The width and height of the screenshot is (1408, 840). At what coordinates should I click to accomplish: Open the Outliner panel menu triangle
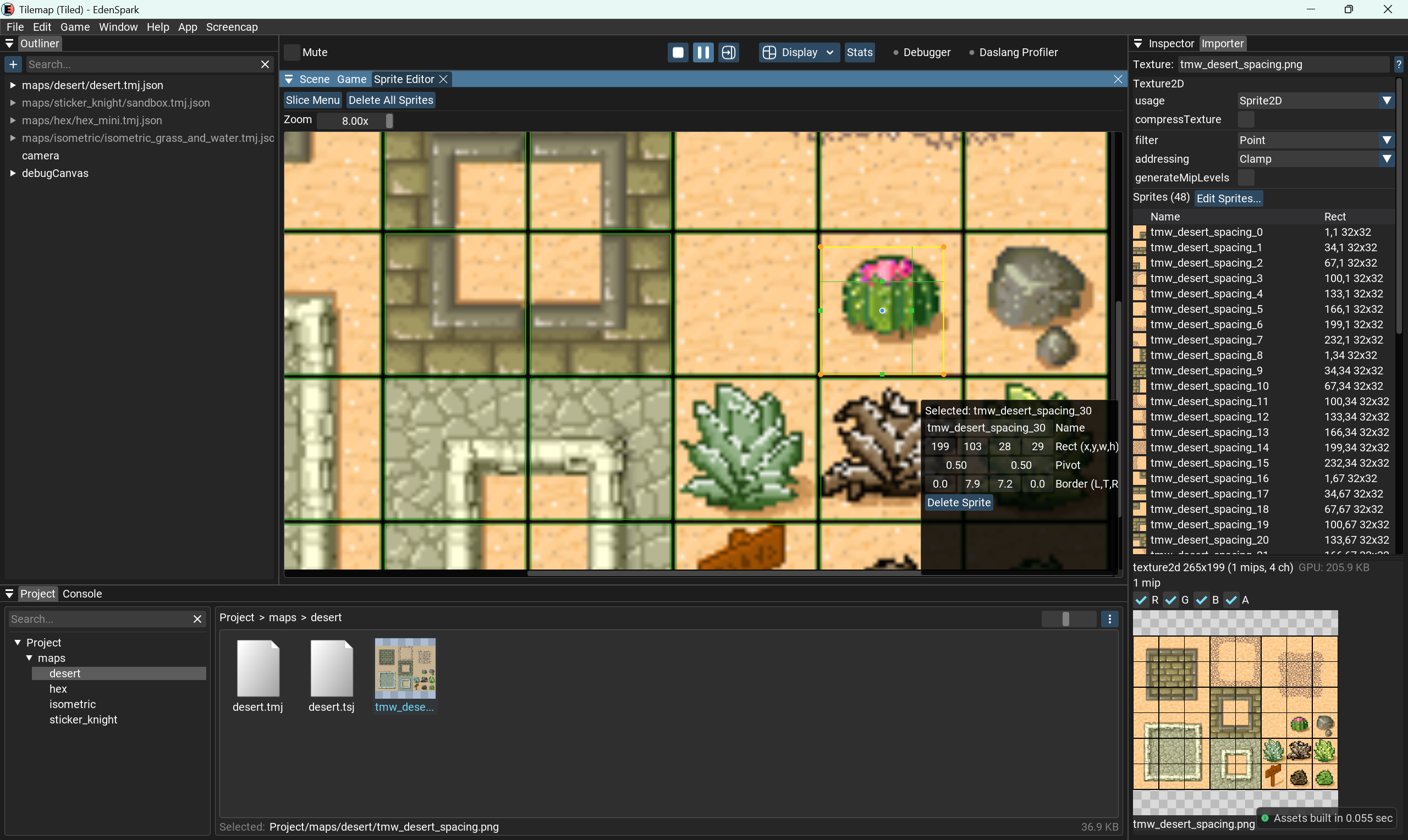click(x=9, y=43)
